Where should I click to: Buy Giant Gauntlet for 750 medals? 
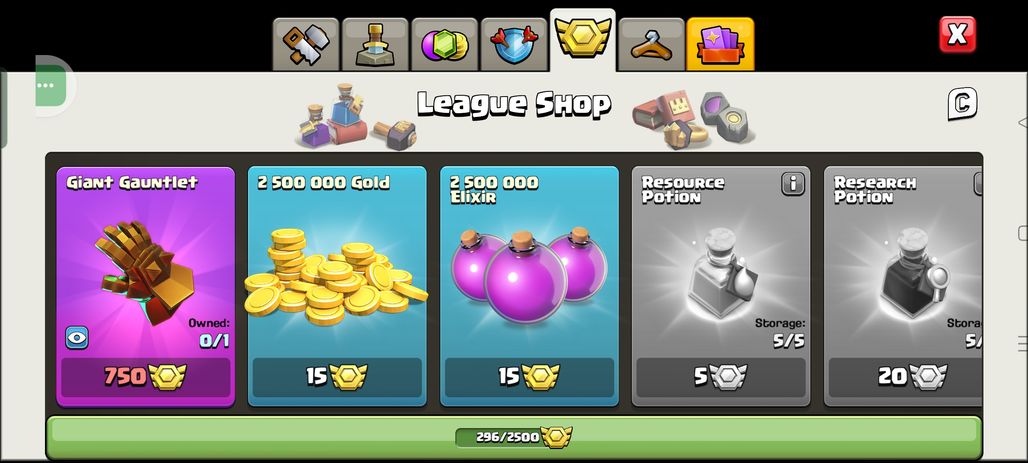[x=146, y=376]
